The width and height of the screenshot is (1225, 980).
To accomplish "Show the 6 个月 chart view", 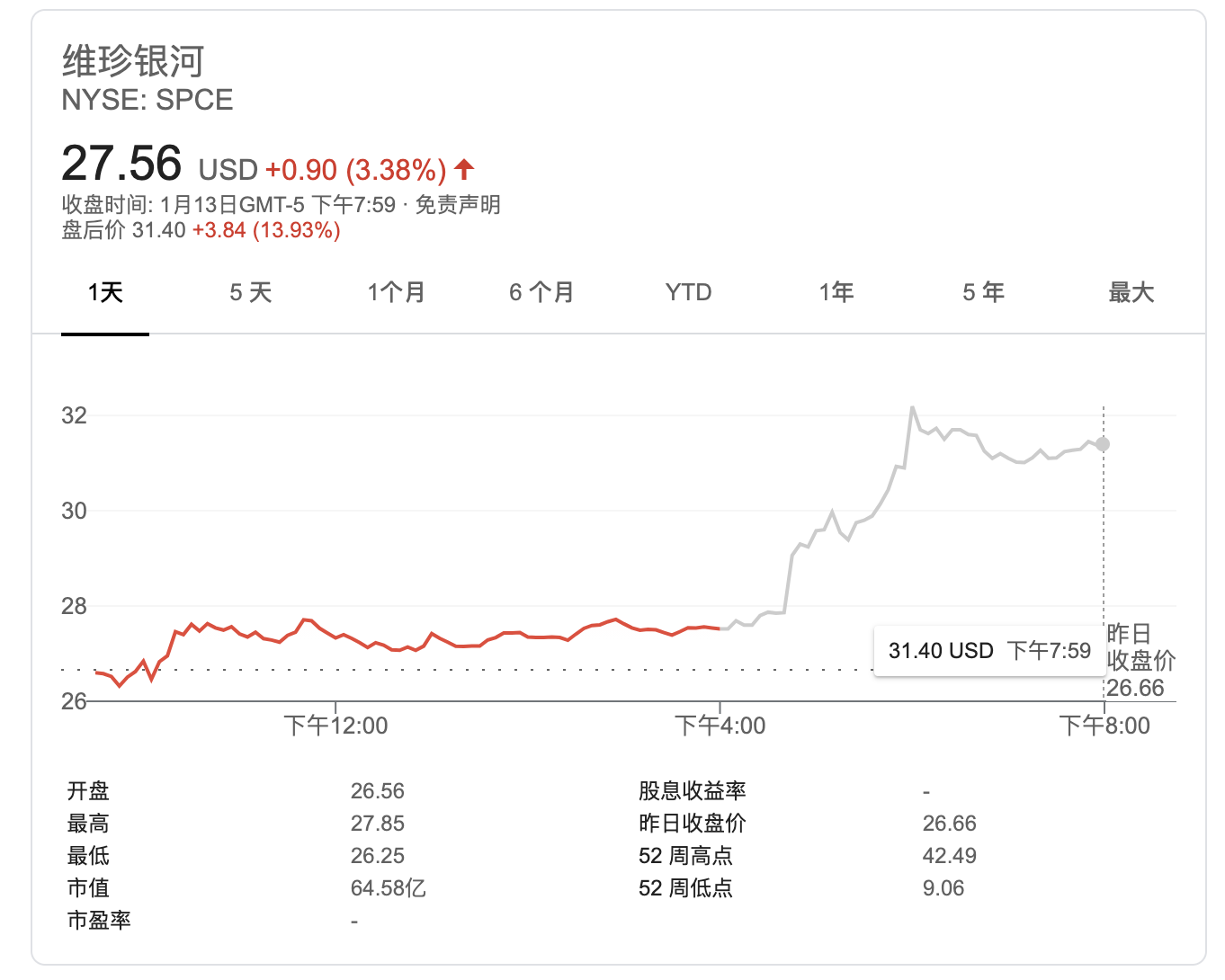I will tap(541, 292).
